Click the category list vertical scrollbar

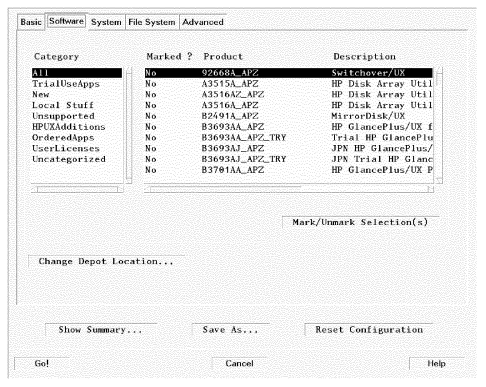[x=129, y=125]
